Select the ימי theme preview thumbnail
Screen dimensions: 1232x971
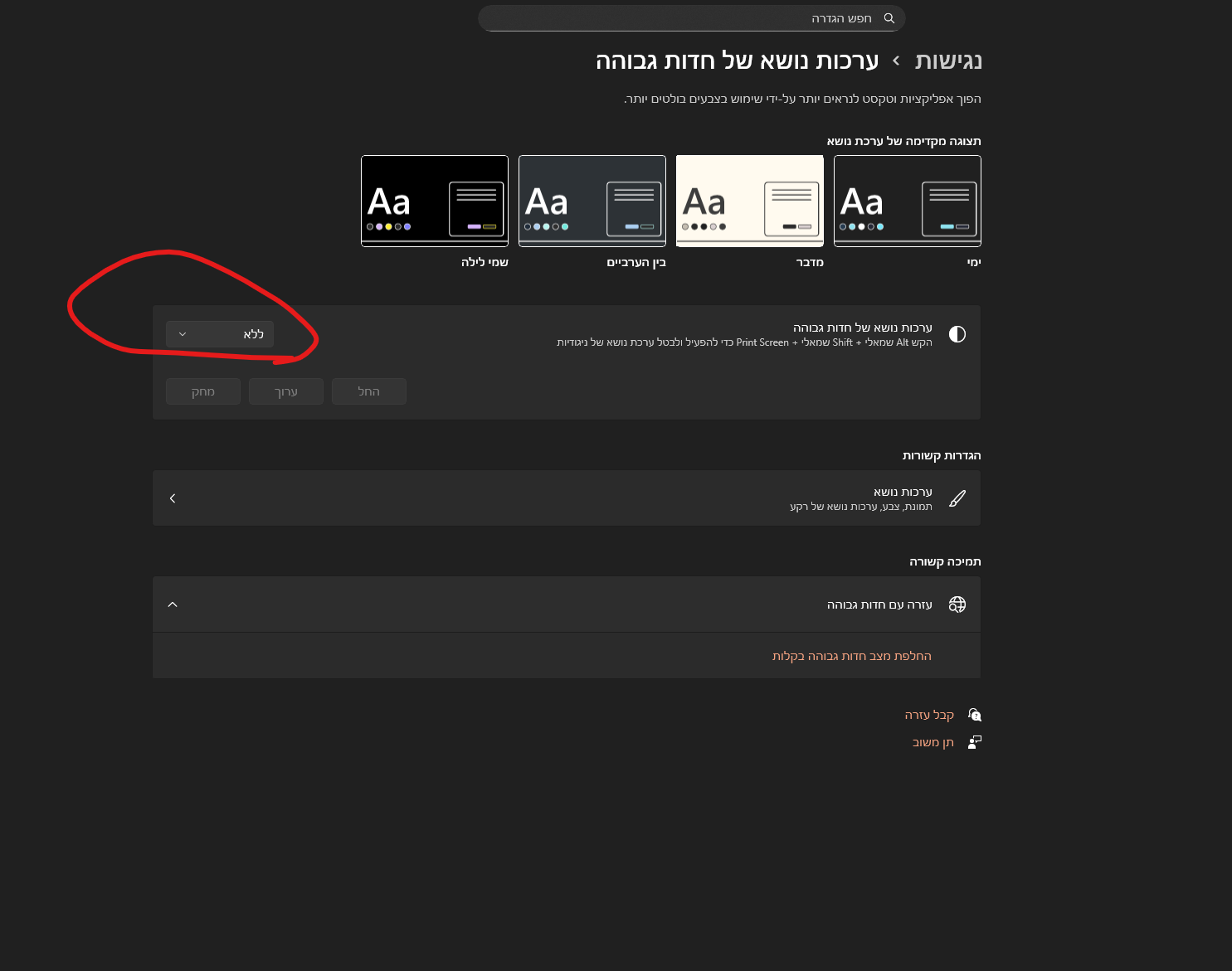pos(908,201)
